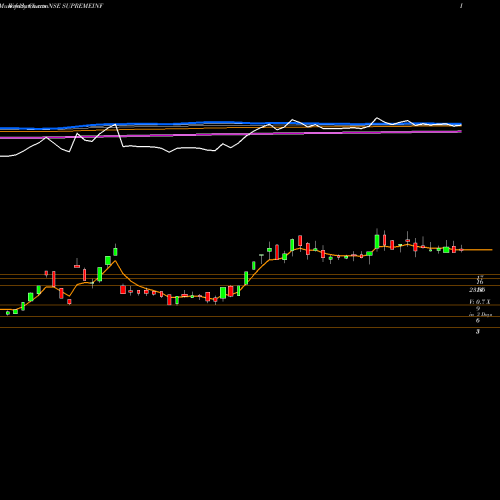Click the last candlestick on the right
The width and height of the screenshot is (500, 500).
pos(462,249)
